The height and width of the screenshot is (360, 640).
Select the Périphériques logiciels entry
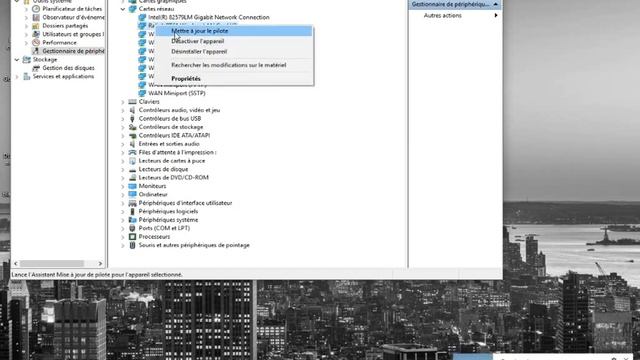click(x=168, y=211)
